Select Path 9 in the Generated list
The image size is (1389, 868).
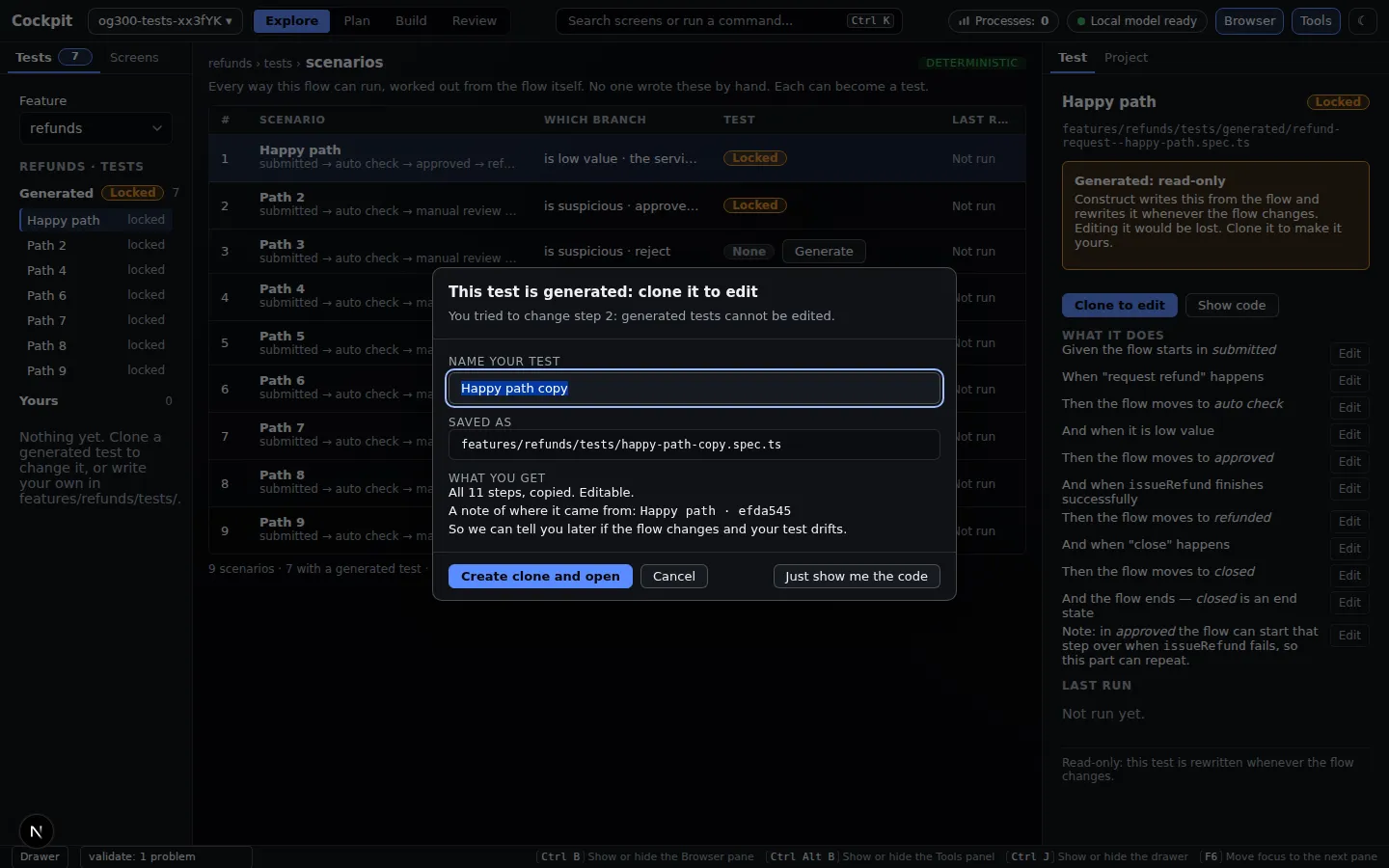[x=95, y=370]
